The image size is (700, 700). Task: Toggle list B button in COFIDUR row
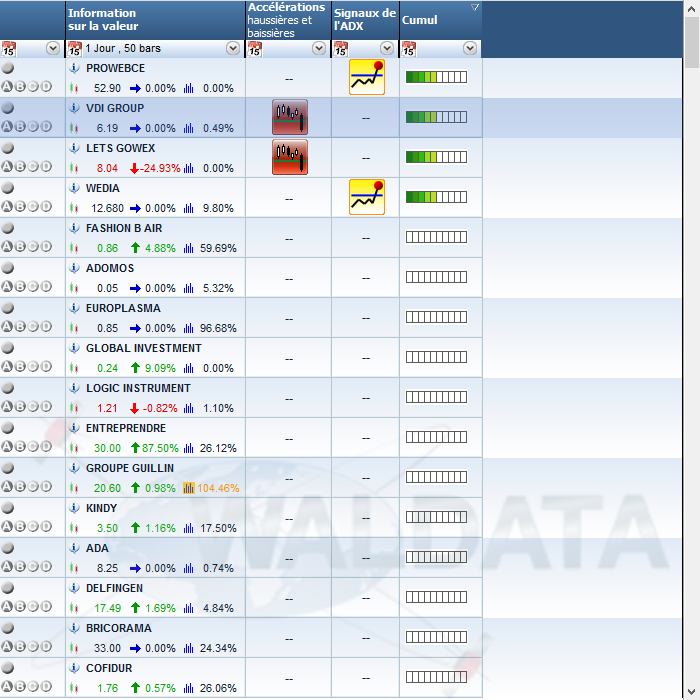(x=20, y=687)
